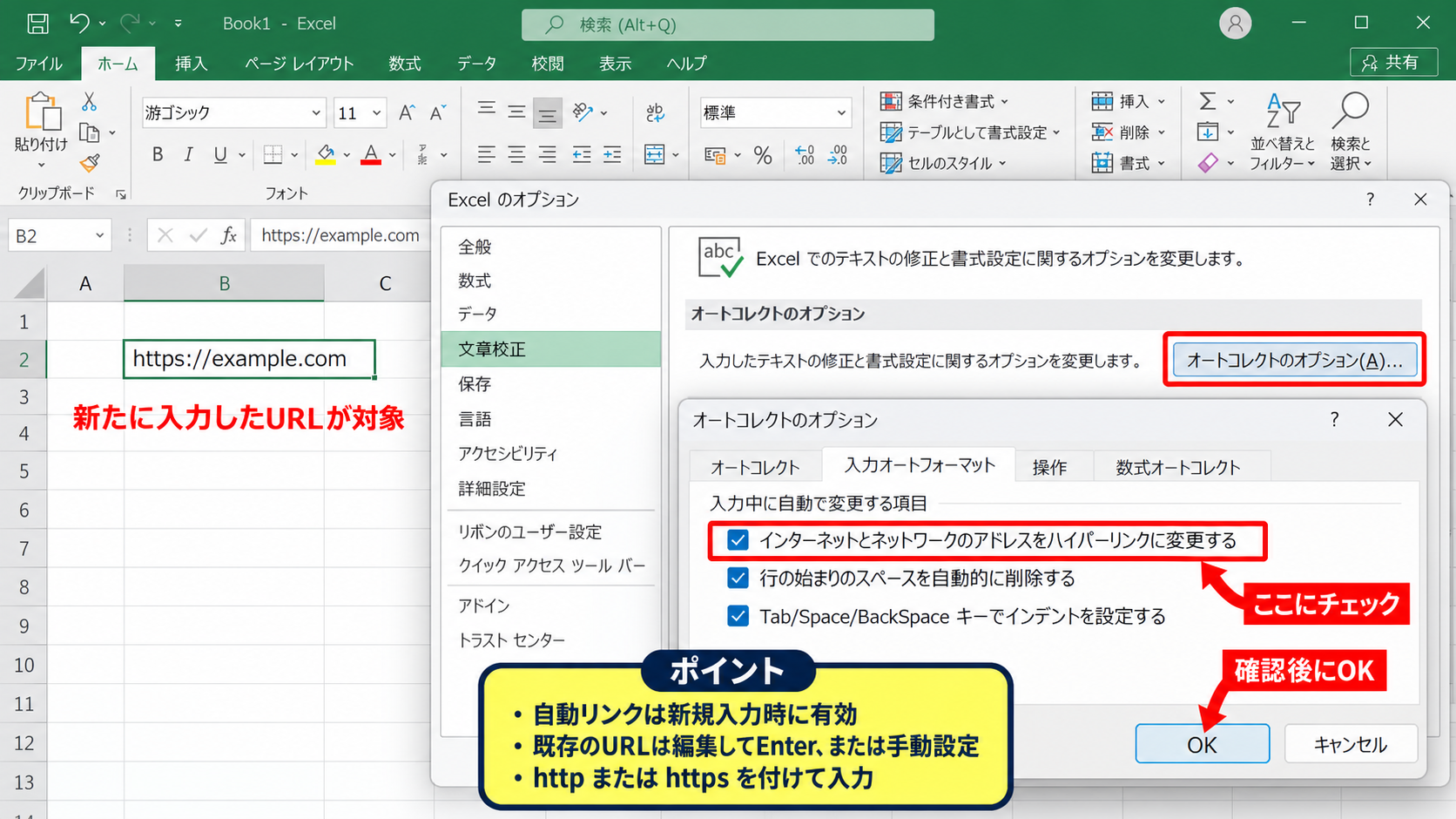Viewport: 1456px width, 819px height.
Task: Toggle the Tab/Space/BackSpace indent checkbox
Action: (738, 616)
